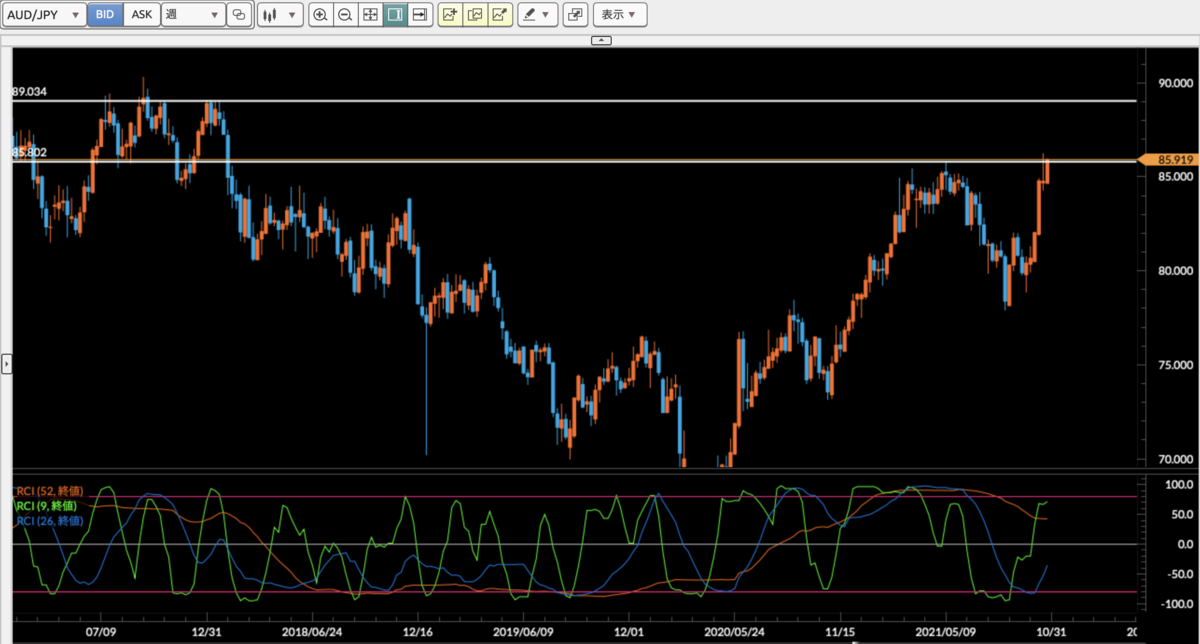Click the collapse arrow above the chart
This screenshot has width=1200, height=644.
click(601, 40)
